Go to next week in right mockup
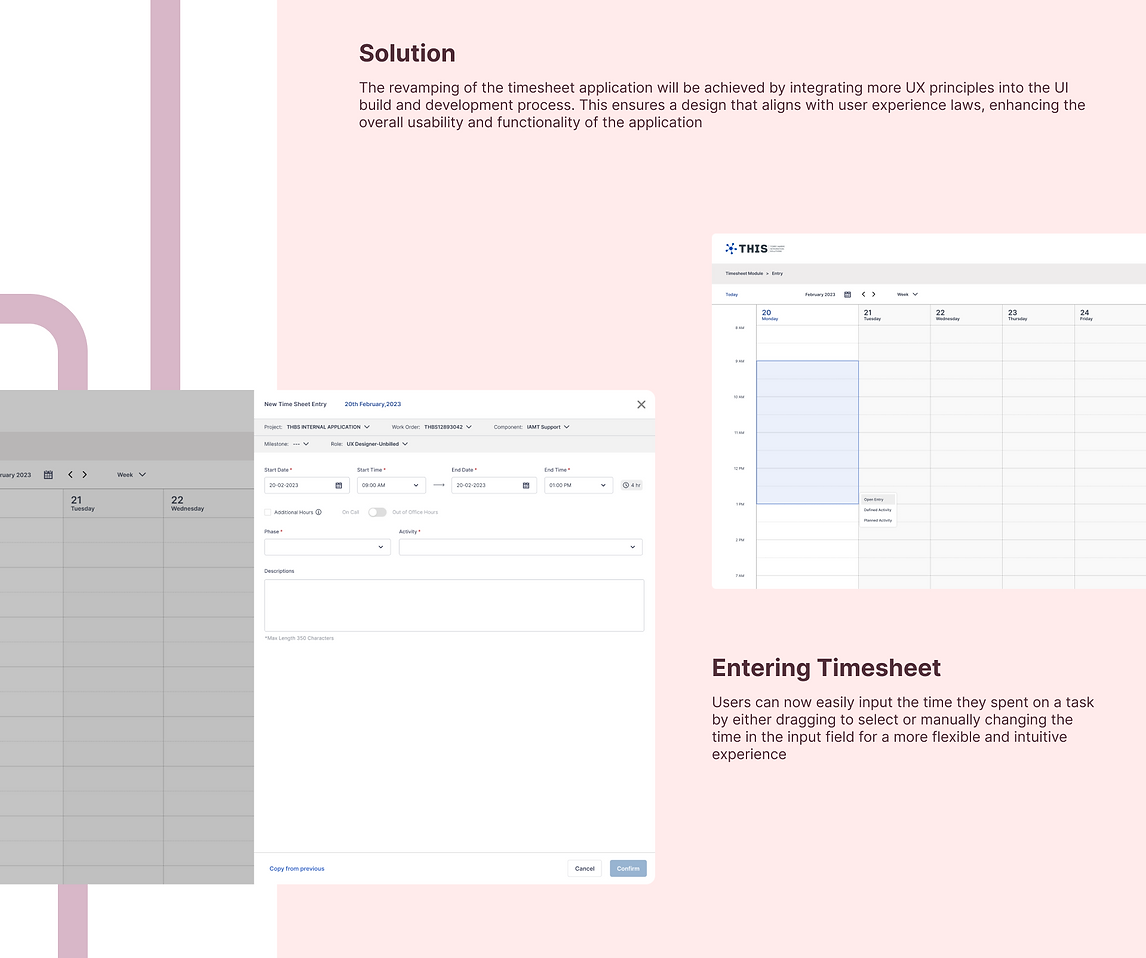Viewport: 1146px width, 958px height. coord(873,294)
